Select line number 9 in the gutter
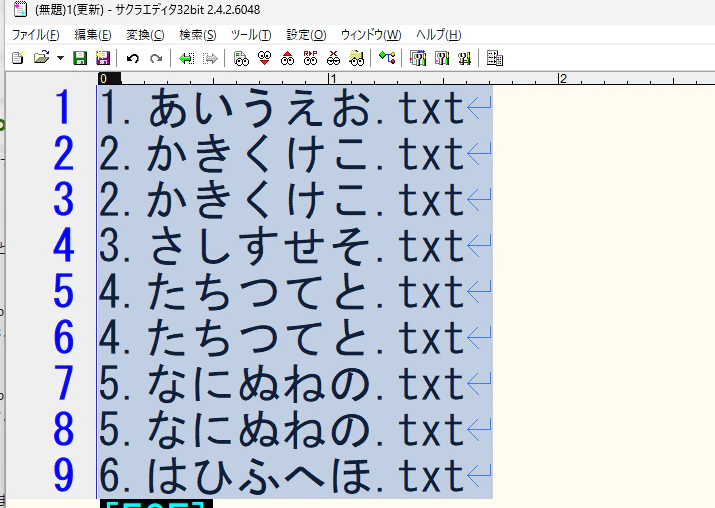715x508 pixels. tap(63, 475)
